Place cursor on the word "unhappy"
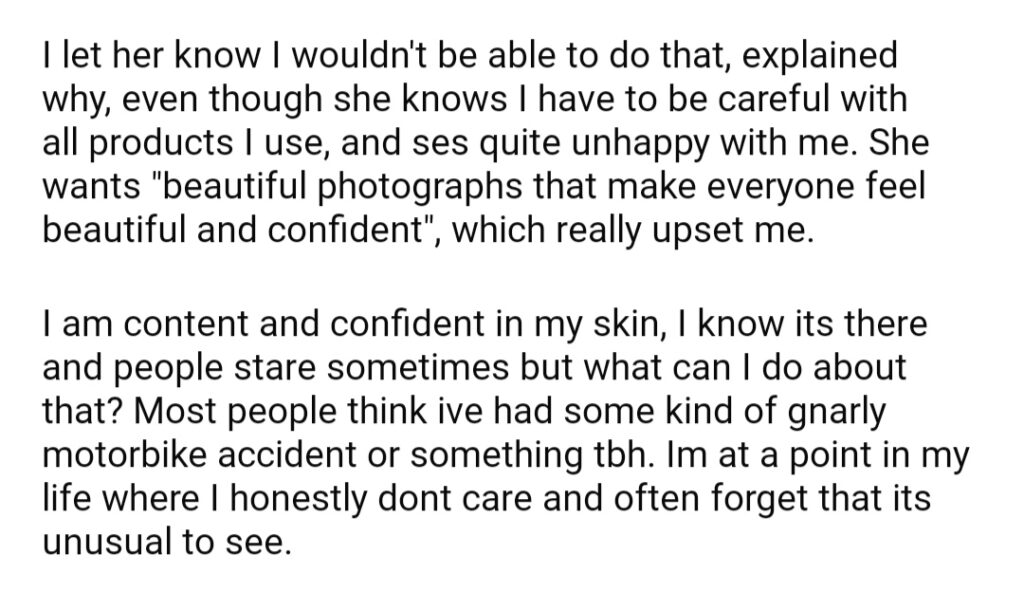 coord(640,145)
